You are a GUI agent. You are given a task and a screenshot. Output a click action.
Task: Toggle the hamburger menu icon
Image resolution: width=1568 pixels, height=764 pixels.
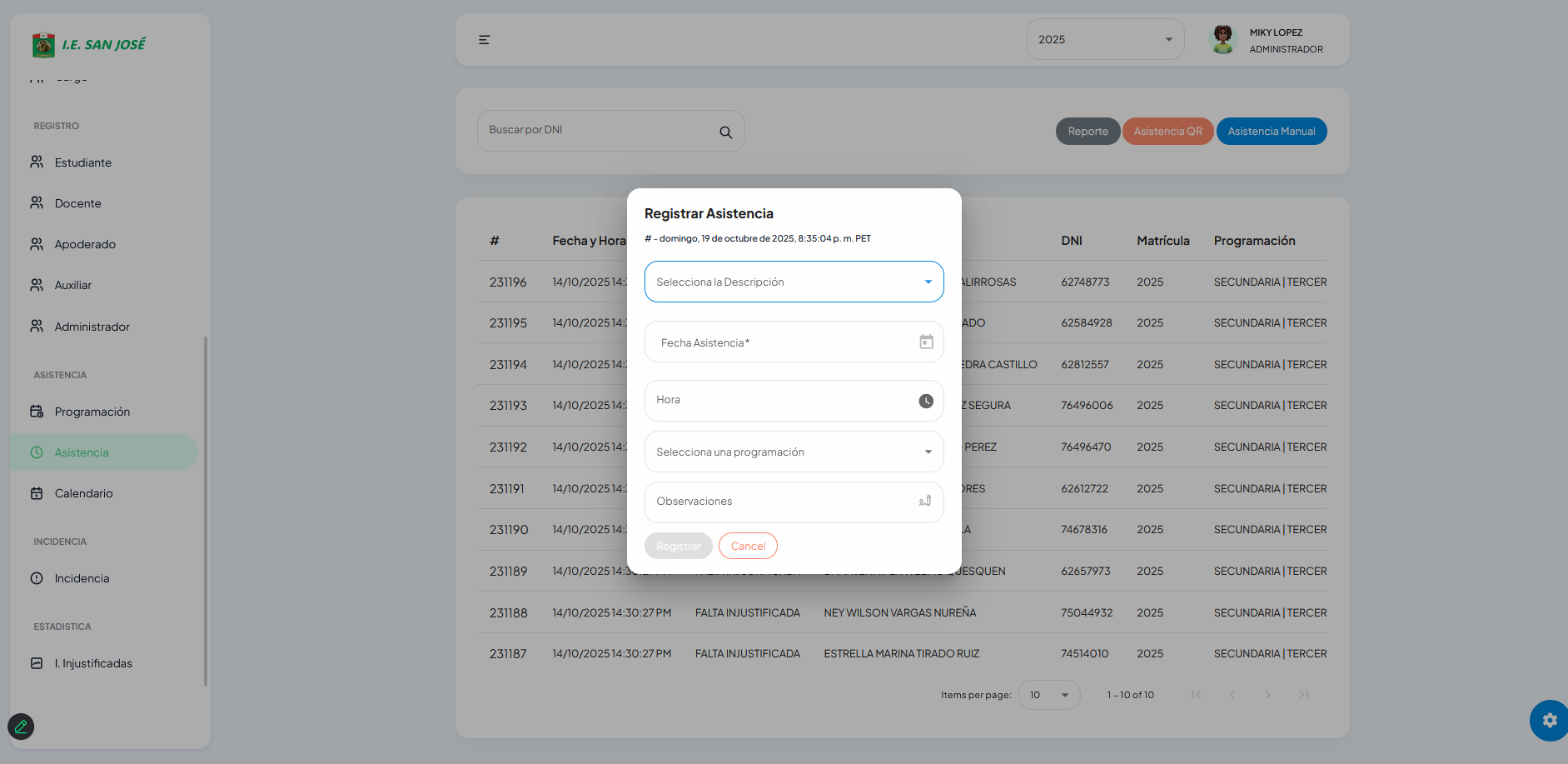tap(484, 39)
